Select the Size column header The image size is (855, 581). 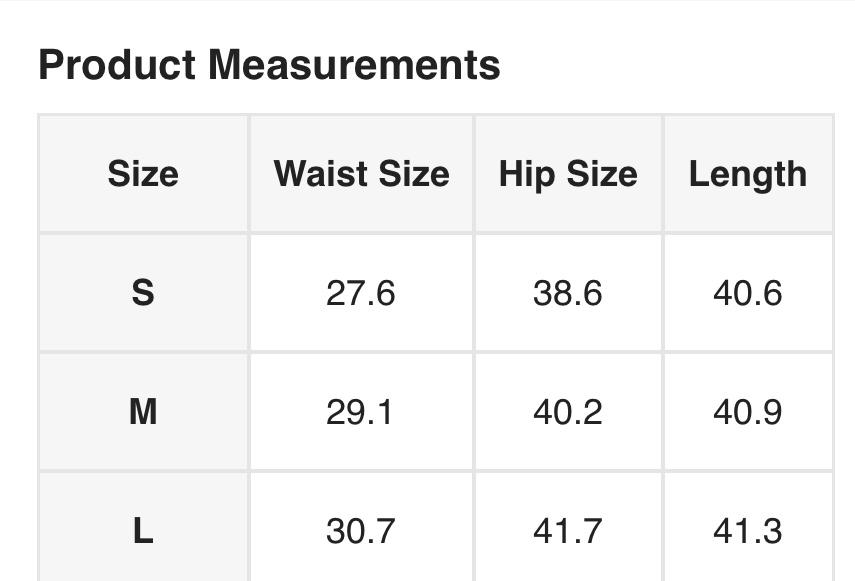143,174
